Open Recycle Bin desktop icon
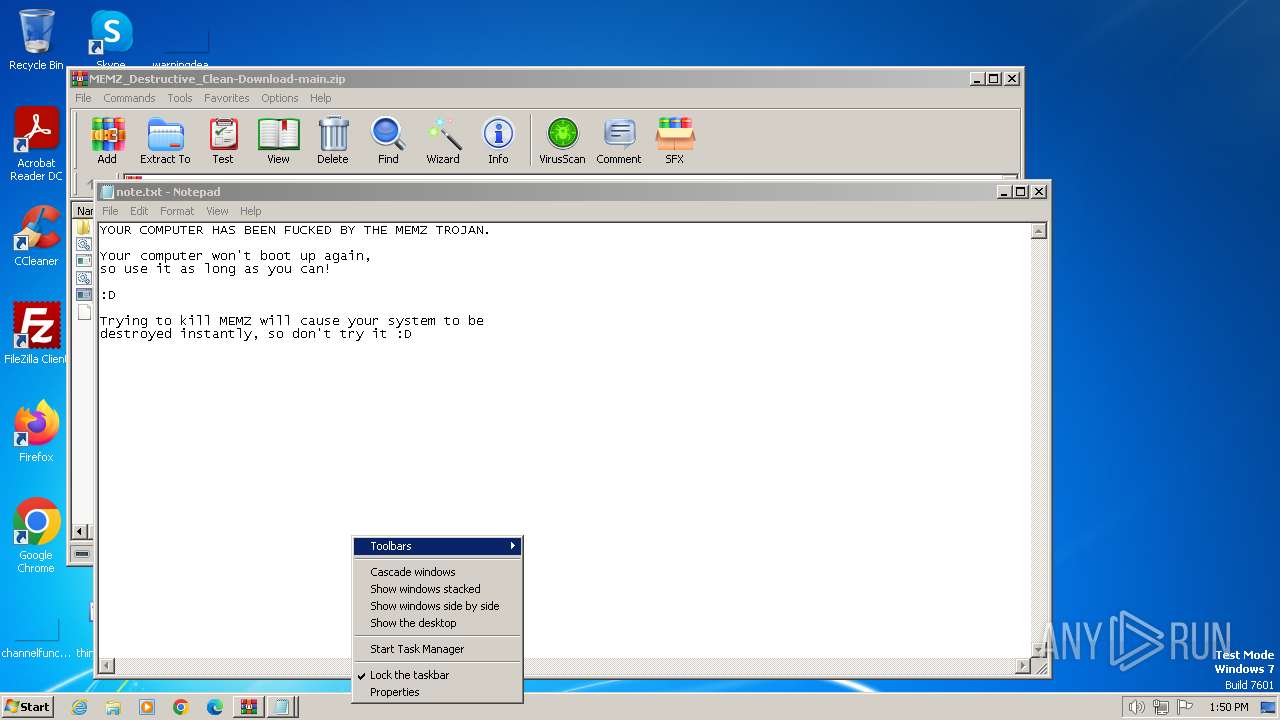 (x=36, y=40)
